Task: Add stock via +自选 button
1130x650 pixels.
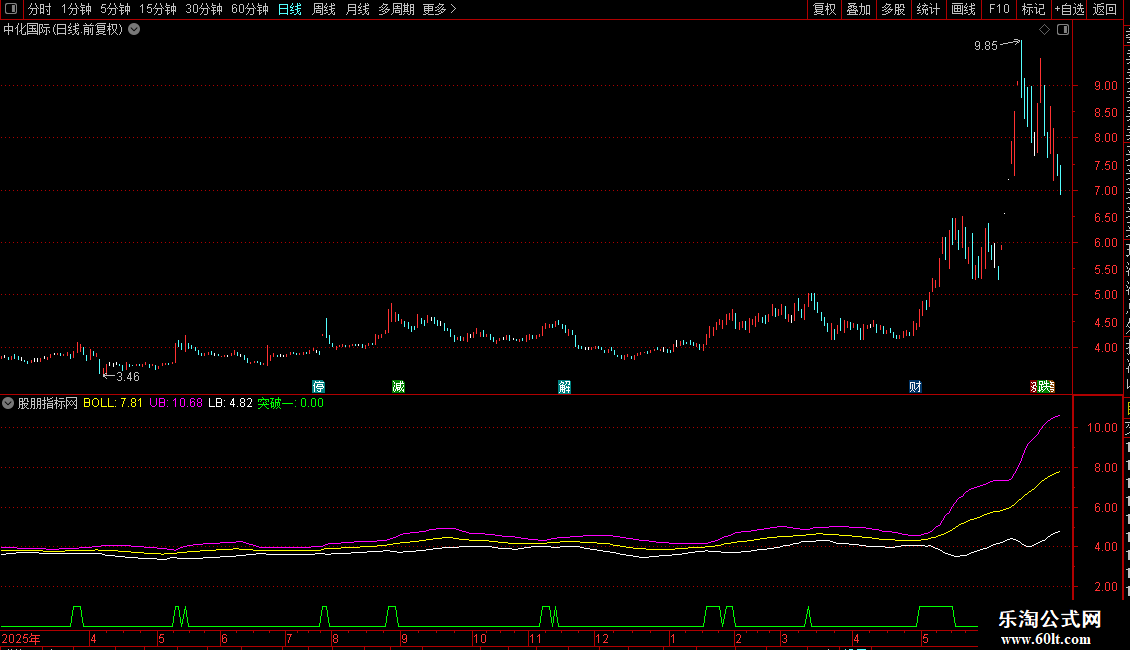Action: pos(1069,9)
